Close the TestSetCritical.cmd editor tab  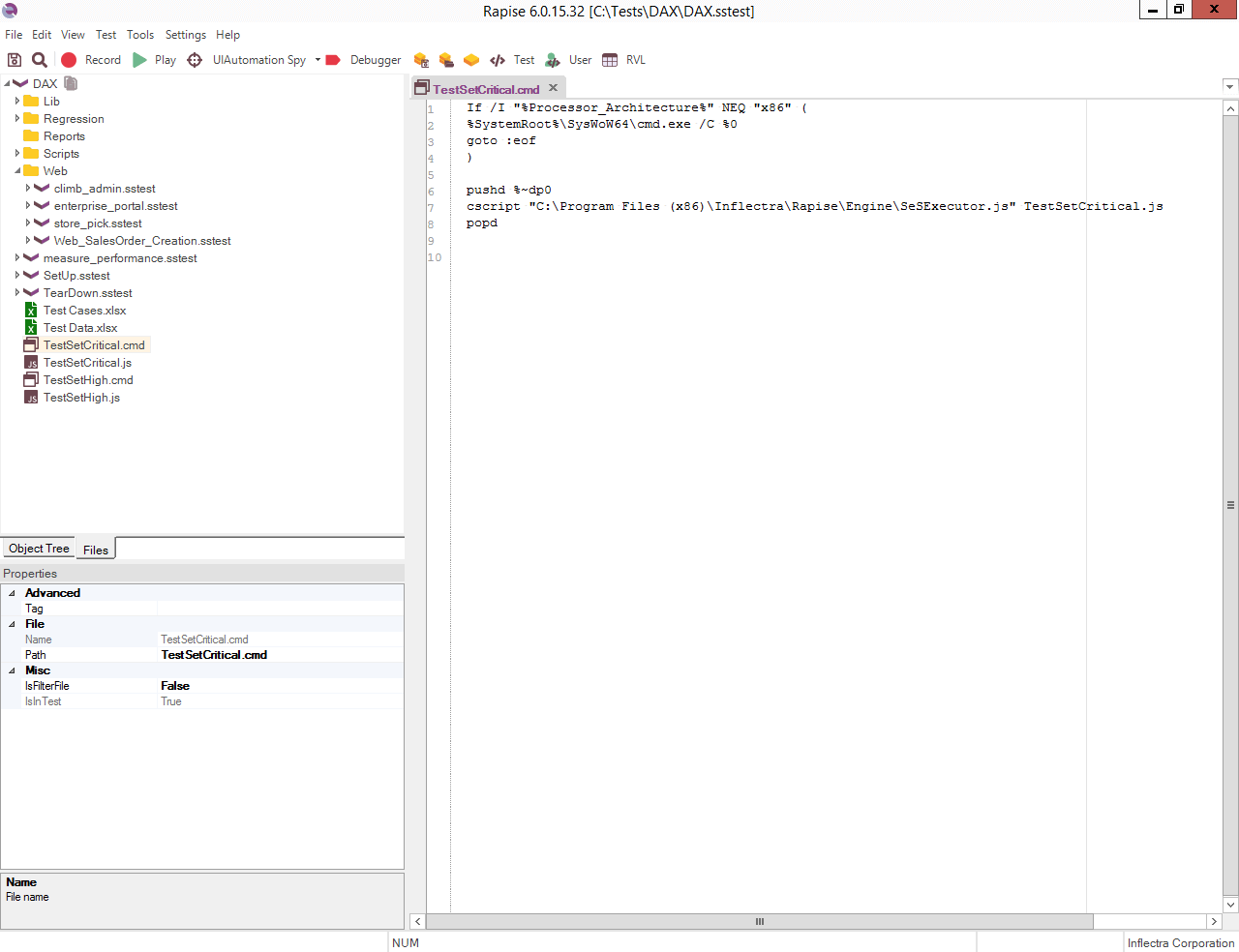coord(554,88)
